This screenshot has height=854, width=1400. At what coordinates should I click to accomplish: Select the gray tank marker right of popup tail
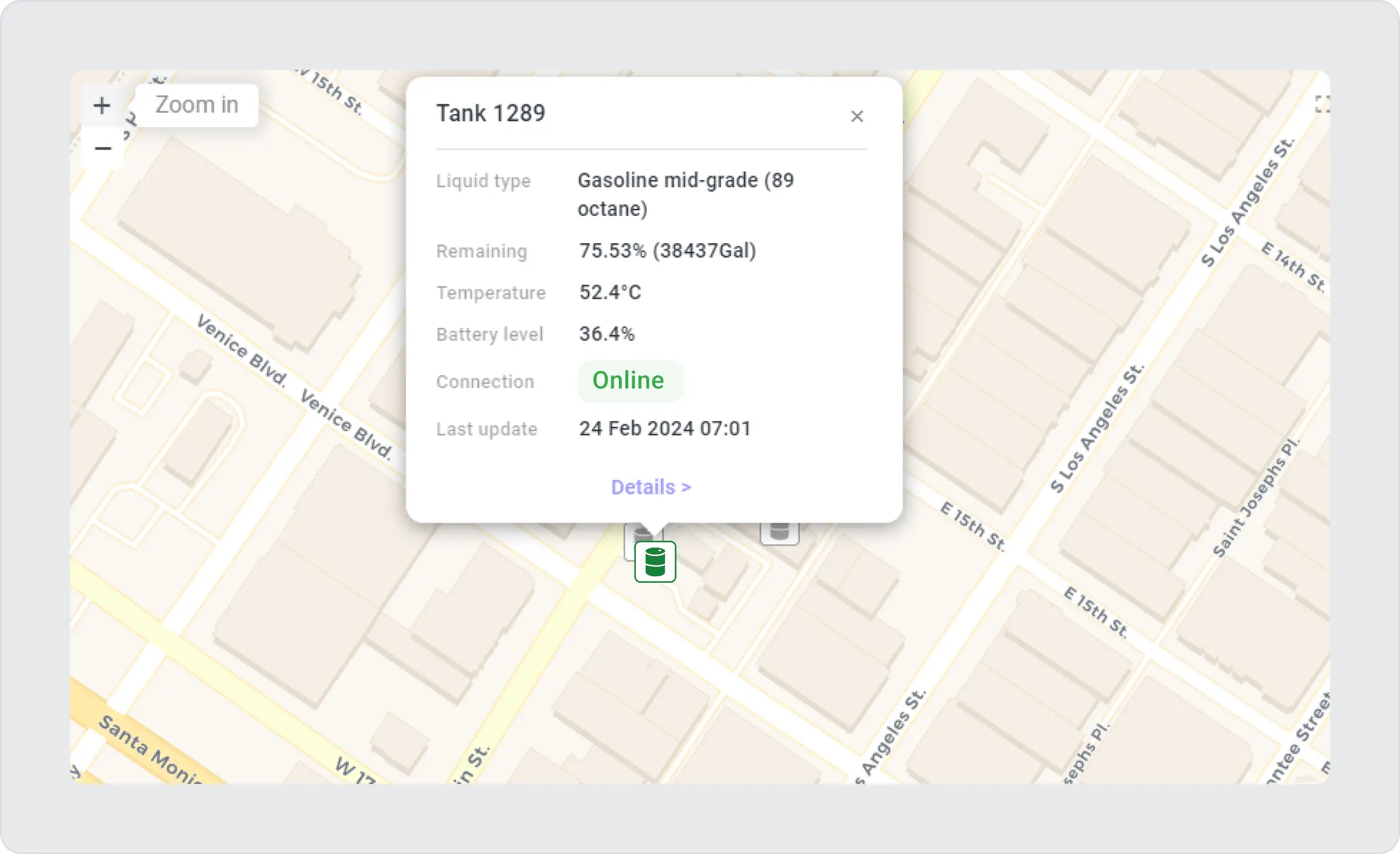779,533
